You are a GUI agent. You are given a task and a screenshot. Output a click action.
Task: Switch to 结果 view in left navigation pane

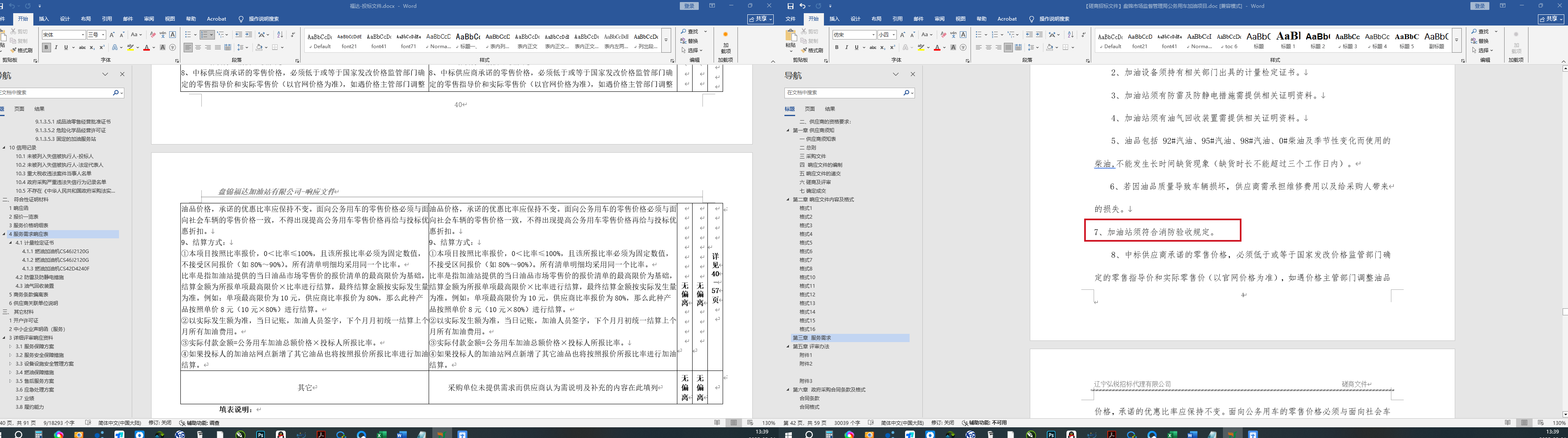click(40, 109)
